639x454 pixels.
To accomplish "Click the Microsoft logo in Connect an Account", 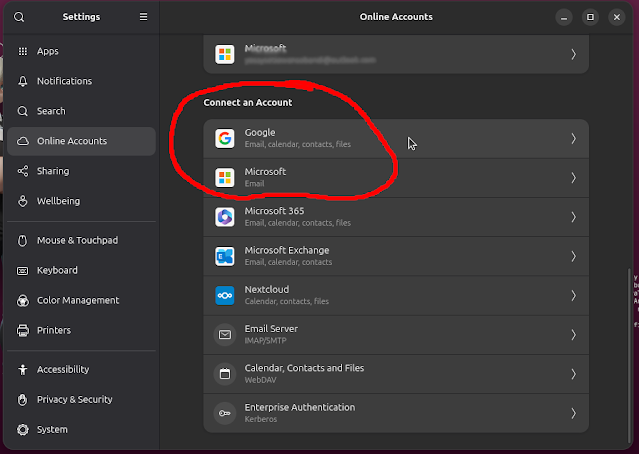I will (225, 178).
